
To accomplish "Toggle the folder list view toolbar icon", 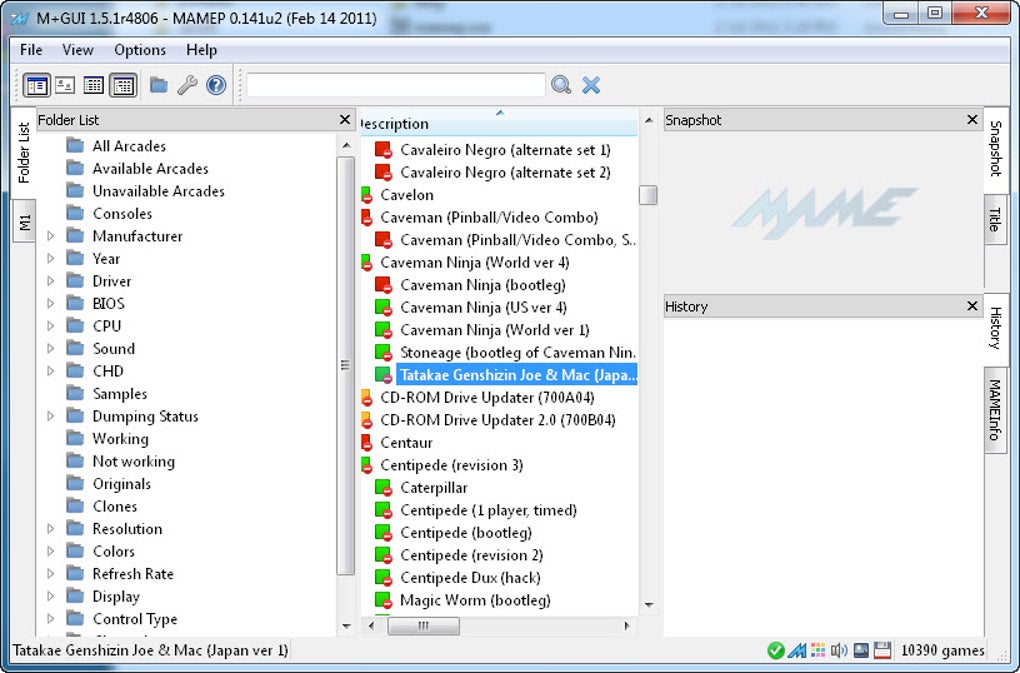I will pos(36,85).
